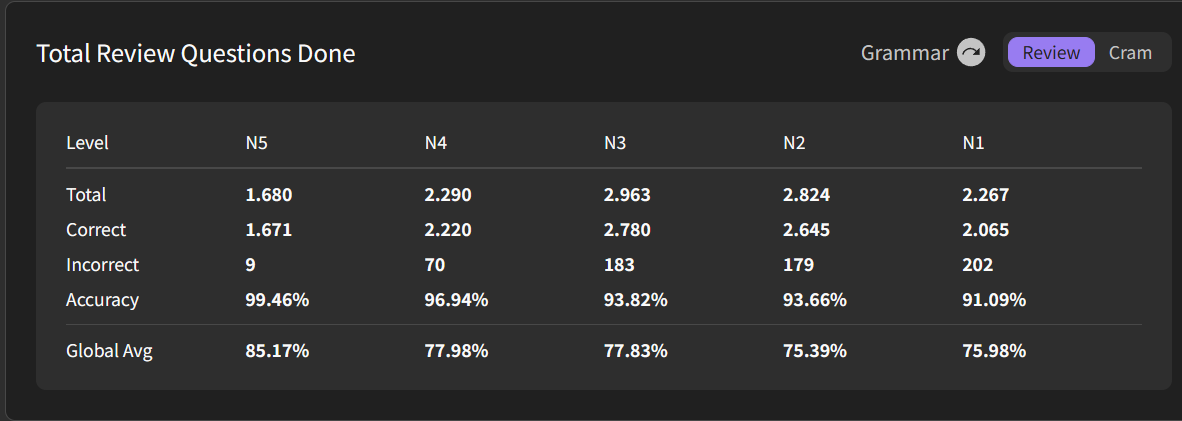Image resolution: width=1182 pixels, height=421 pixels.
Task: Click the Accuracy row label
Action: [102, 300]
